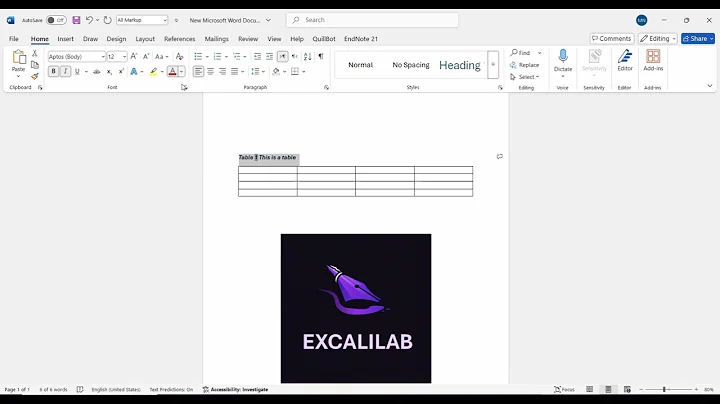Toggle Italic formatting
This screenshot has width=720, height=404.
click(65, 72)
